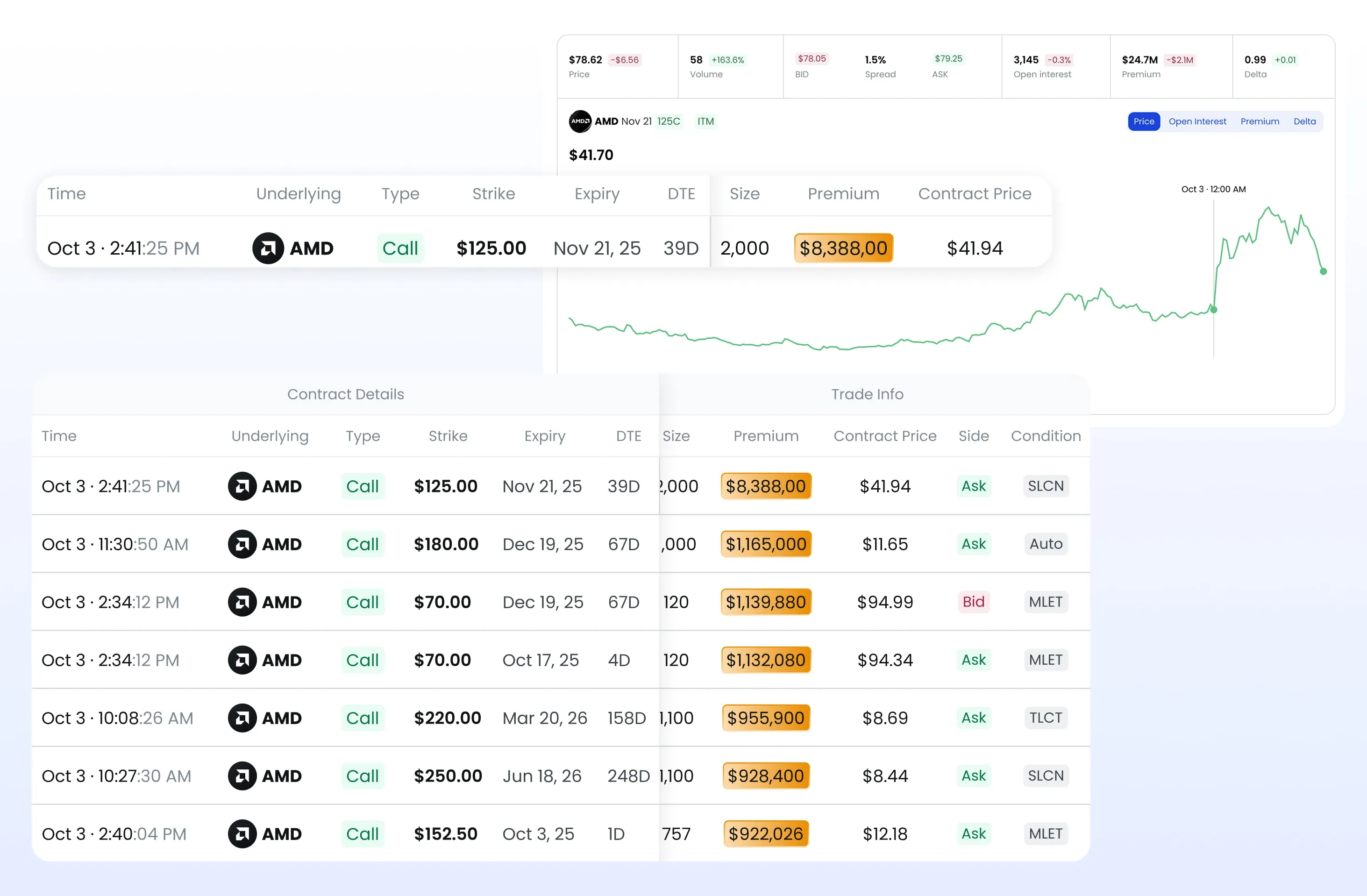The height and width of the screenshot is (896, 1367).
Task: Click AMD logo in Dec 19 $70.00 row
Action: point(242,602)
